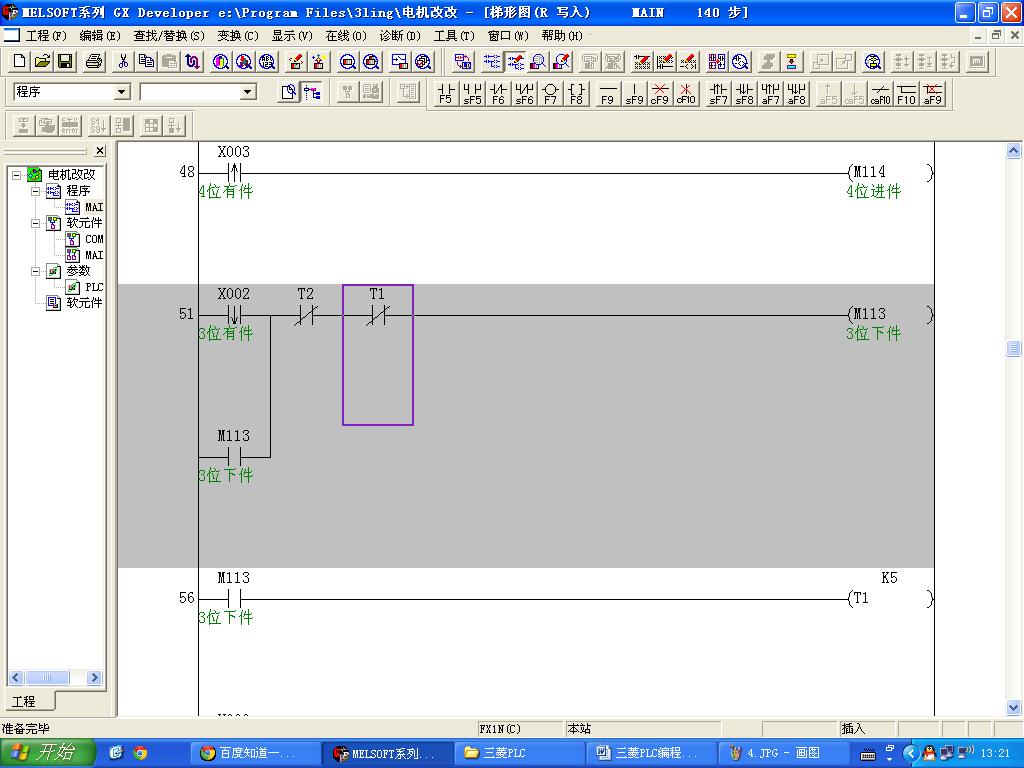The width and height of the screenshot is (1024, 768).
Task: Click the 工程 tab below project tree
Action: pyautogui.click(x=24, y=701)
